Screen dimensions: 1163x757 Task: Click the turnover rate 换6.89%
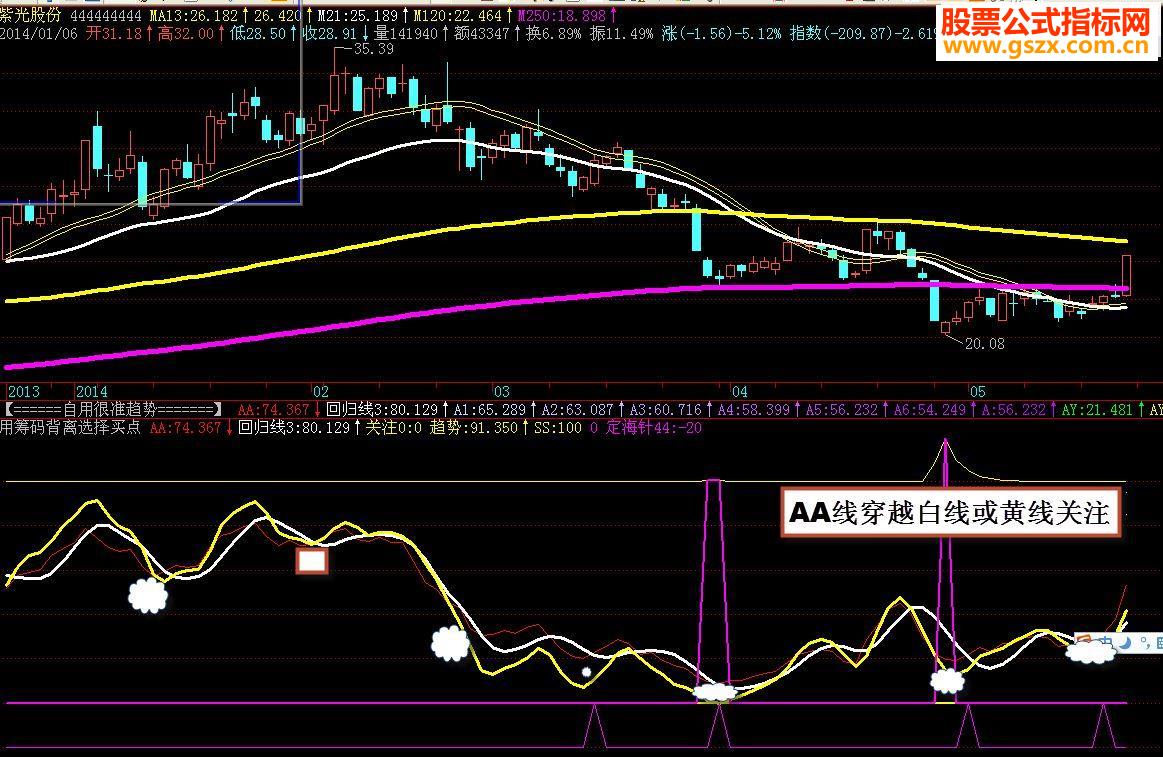click(554, 33)
